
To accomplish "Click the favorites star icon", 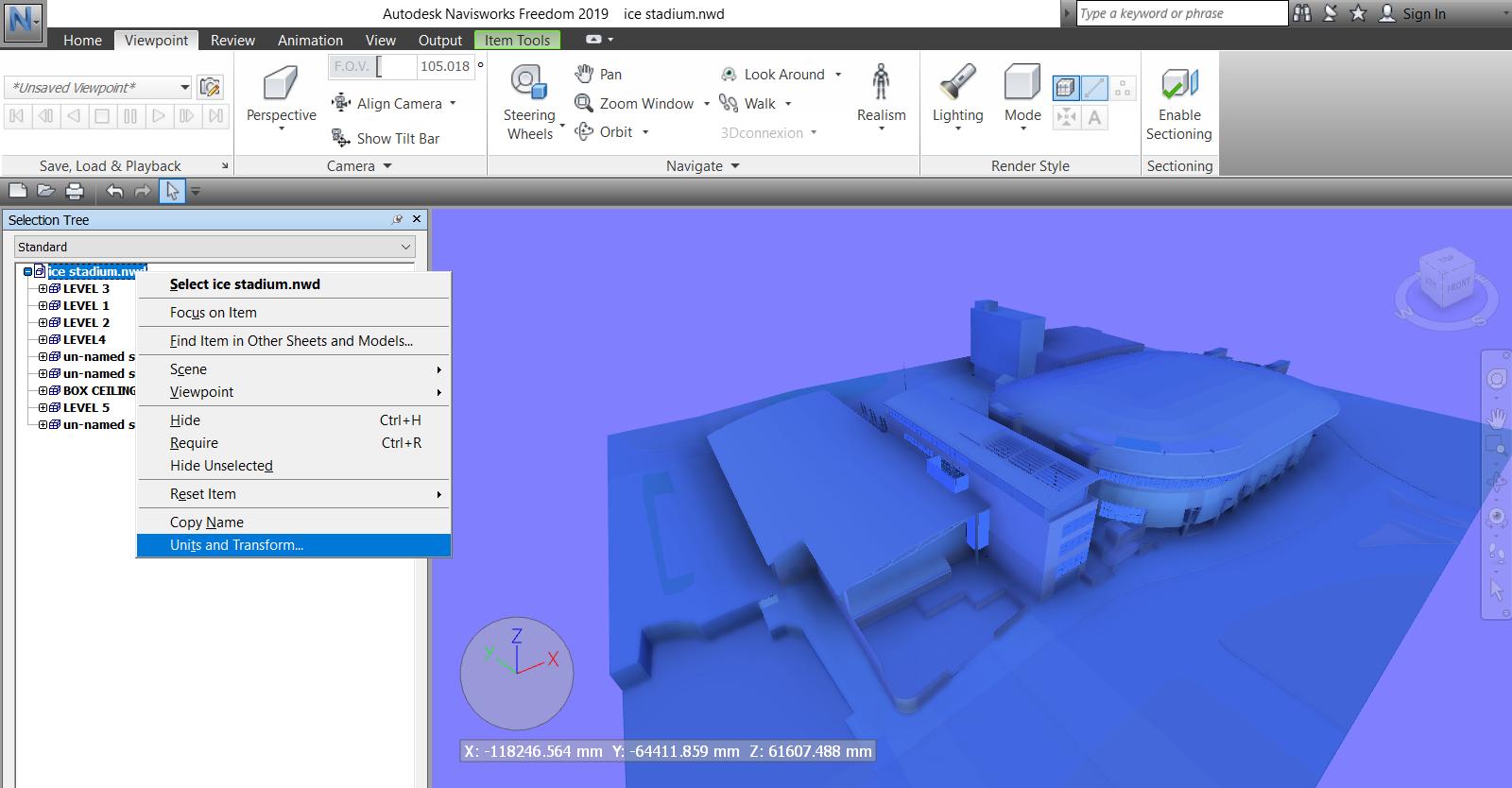I will [x=1359, y=13].
